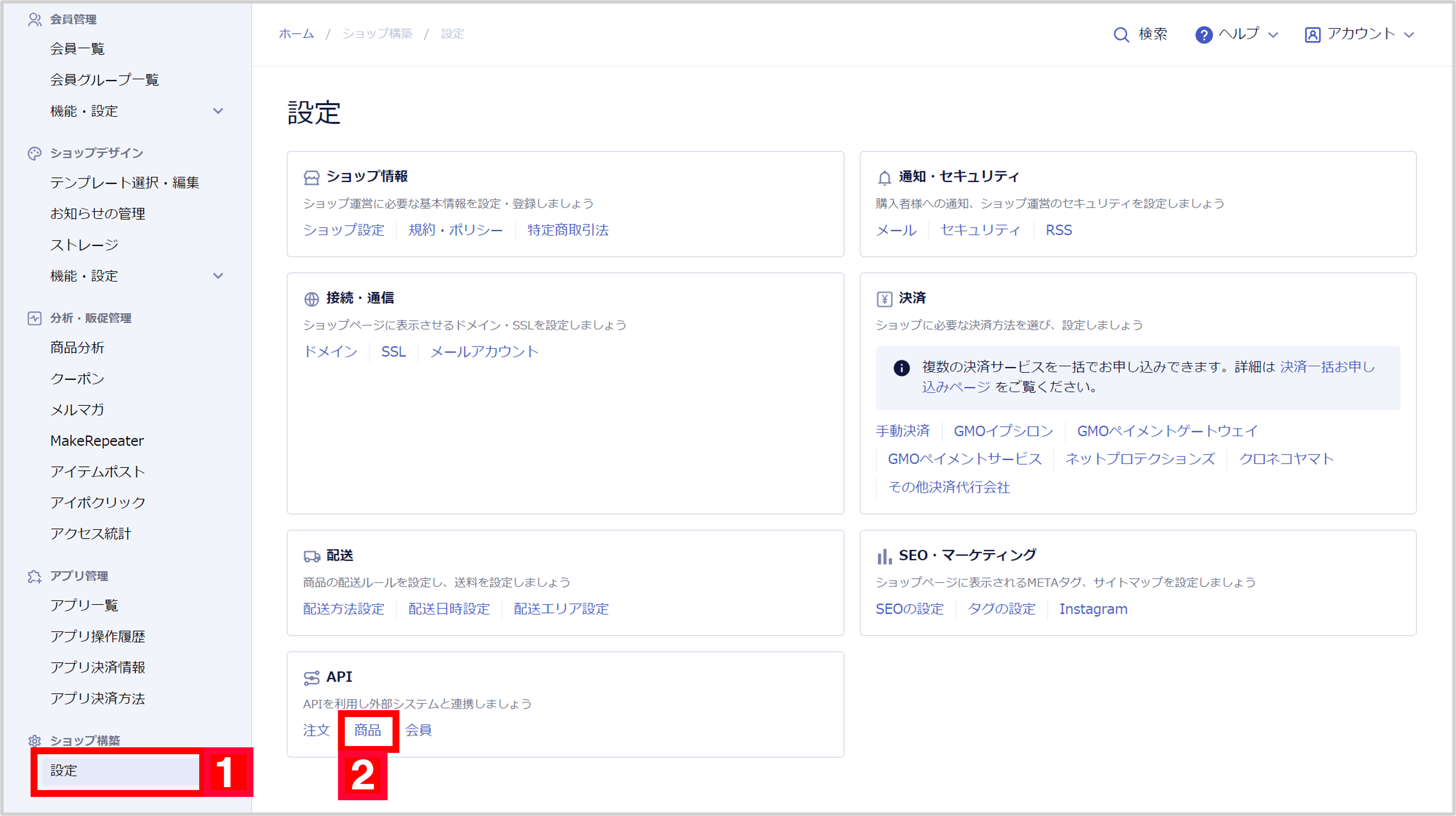
Task: Click the API connection icon
Action: tap(311, 678)
